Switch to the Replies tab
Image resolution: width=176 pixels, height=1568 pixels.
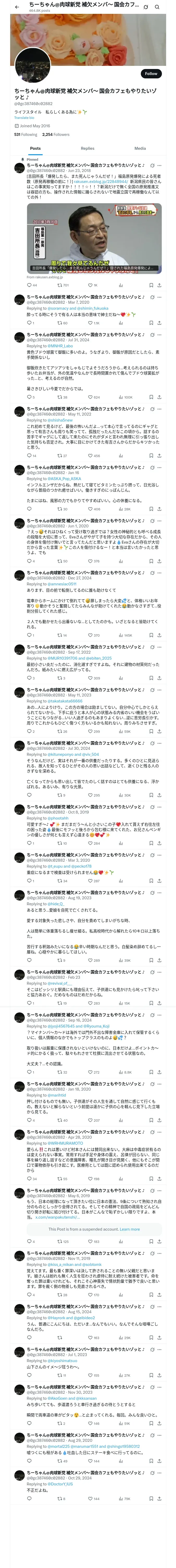(87, 148)
